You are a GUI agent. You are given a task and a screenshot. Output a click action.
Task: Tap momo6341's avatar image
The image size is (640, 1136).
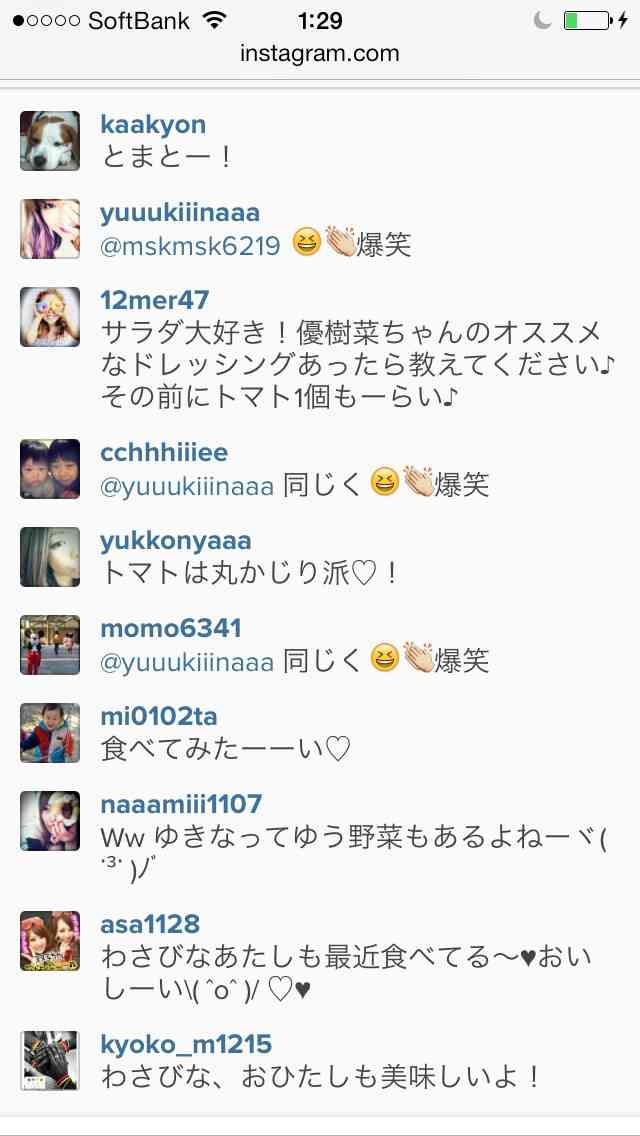pyautogui.click(x=50, y=645)
